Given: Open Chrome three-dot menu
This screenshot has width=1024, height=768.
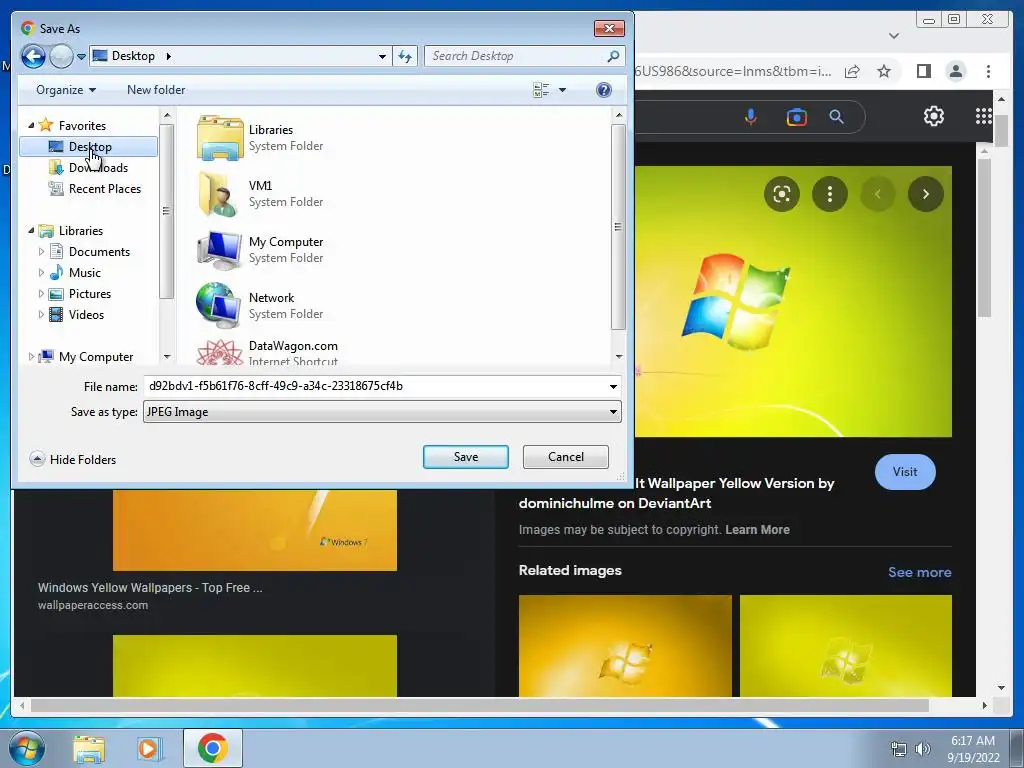Looking at the screenshot, I should (988, 71).
